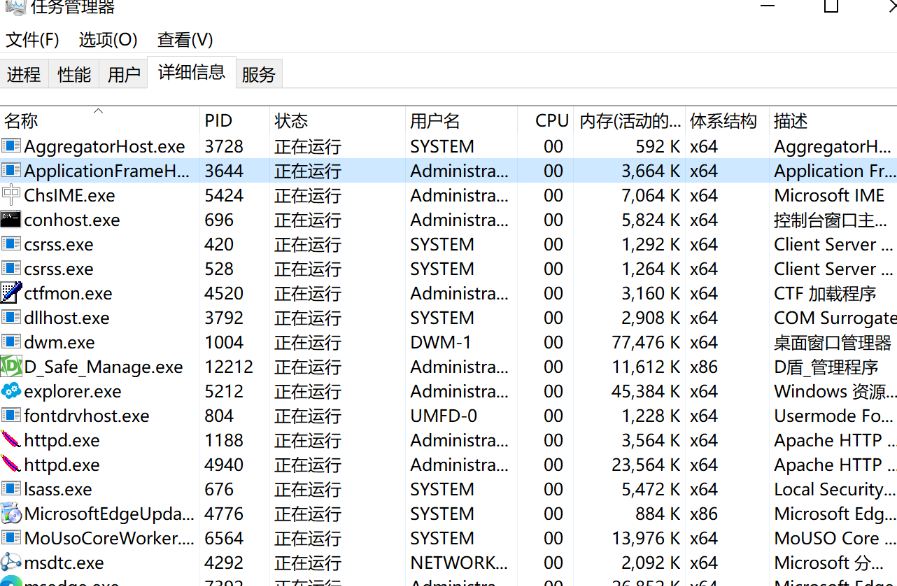Click the 桌面窗口管理器 description
The height and width of the screenshot is (586, 897).
pos(833,343)
